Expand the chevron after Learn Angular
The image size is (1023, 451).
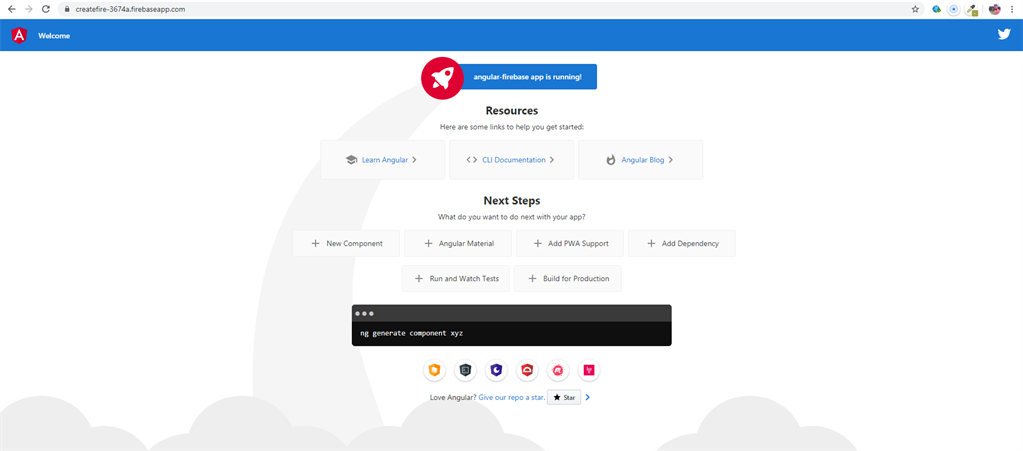414,160
